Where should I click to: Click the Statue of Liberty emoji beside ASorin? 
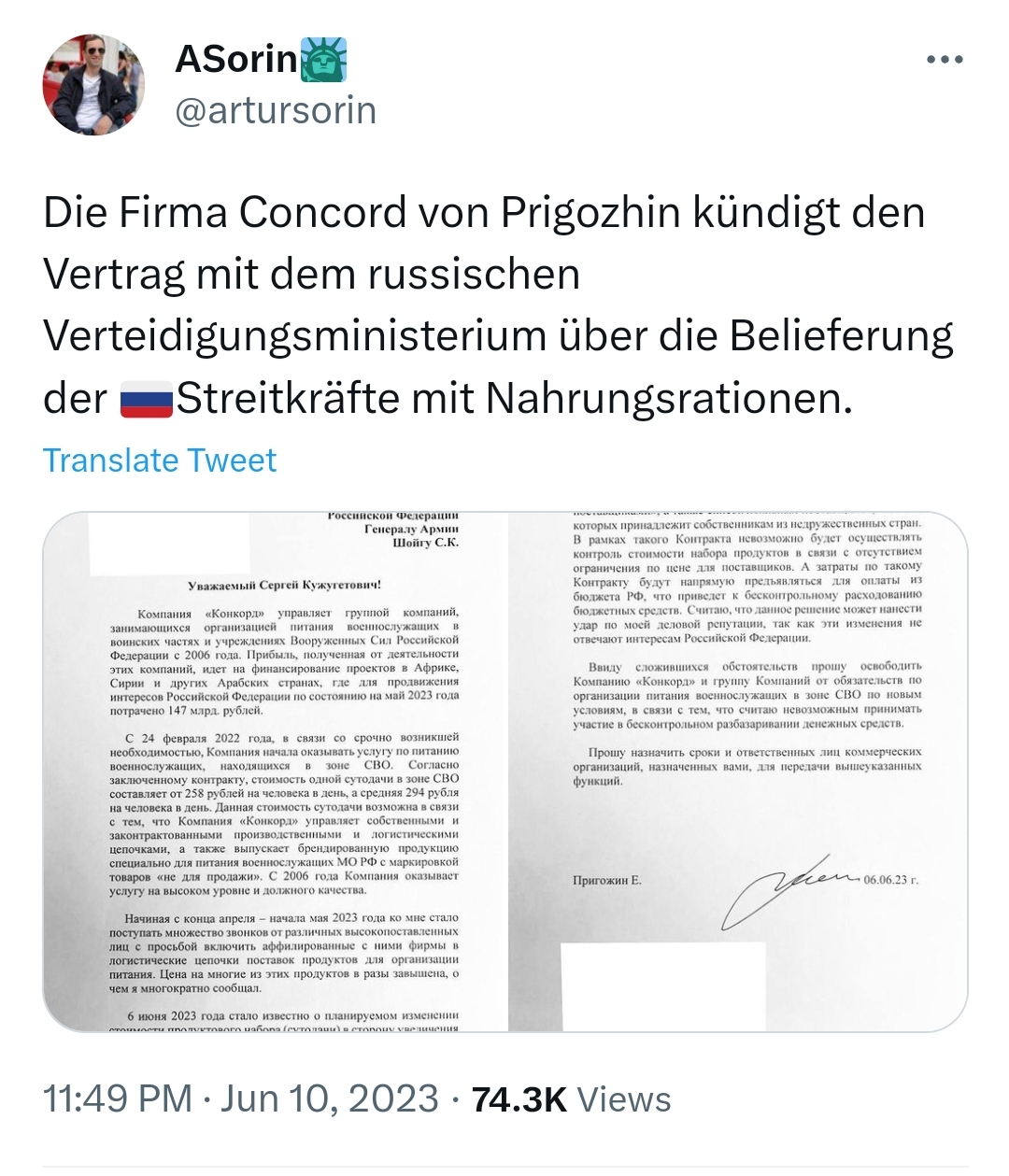click(324, 59)
